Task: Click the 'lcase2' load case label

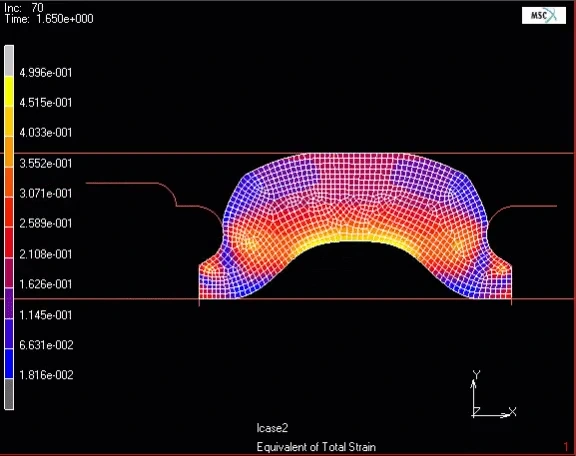Action: coord(272,428)
